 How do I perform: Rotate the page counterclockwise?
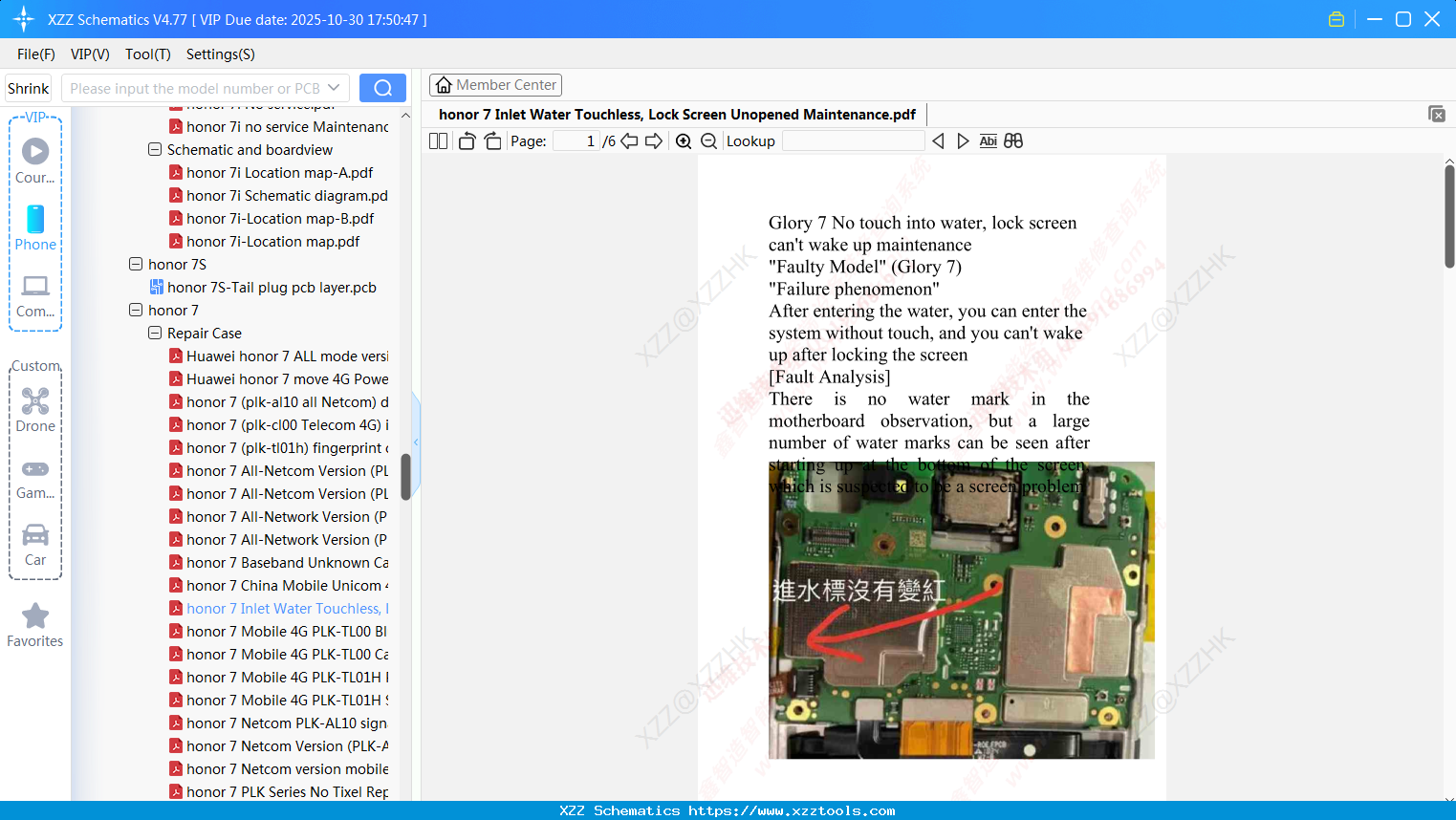(467, 141)
